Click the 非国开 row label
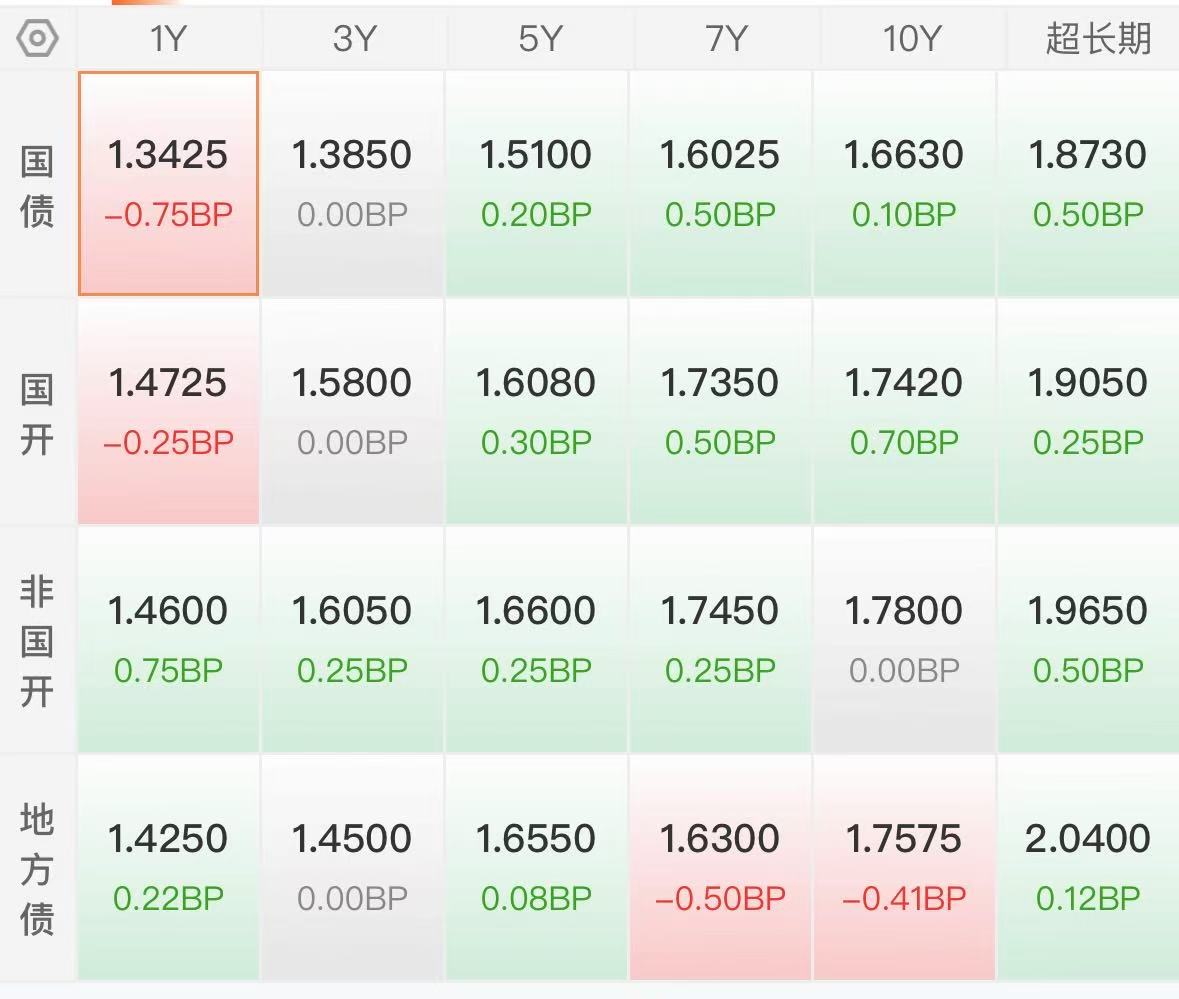1179x999 pixels. pyautogui.click(x=37, y=641)
